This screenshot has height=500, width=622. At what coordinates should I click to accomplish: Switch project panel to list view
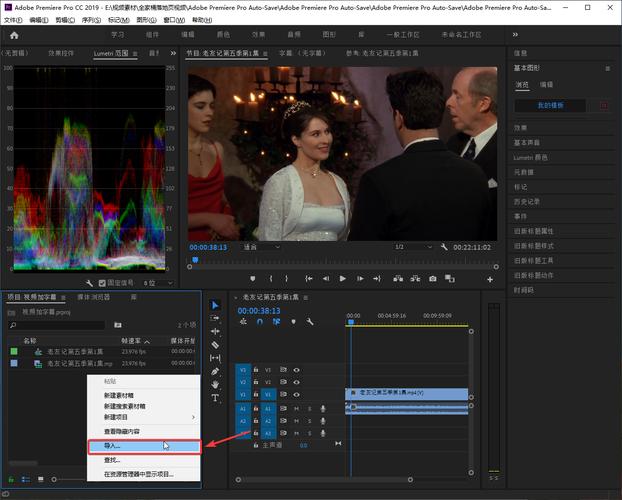pos(26,479)
